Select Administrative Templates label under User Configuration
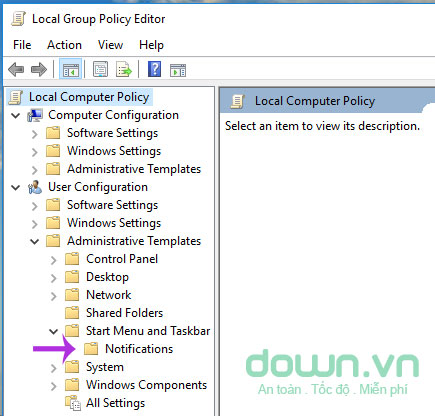 [x=134, y=241]
